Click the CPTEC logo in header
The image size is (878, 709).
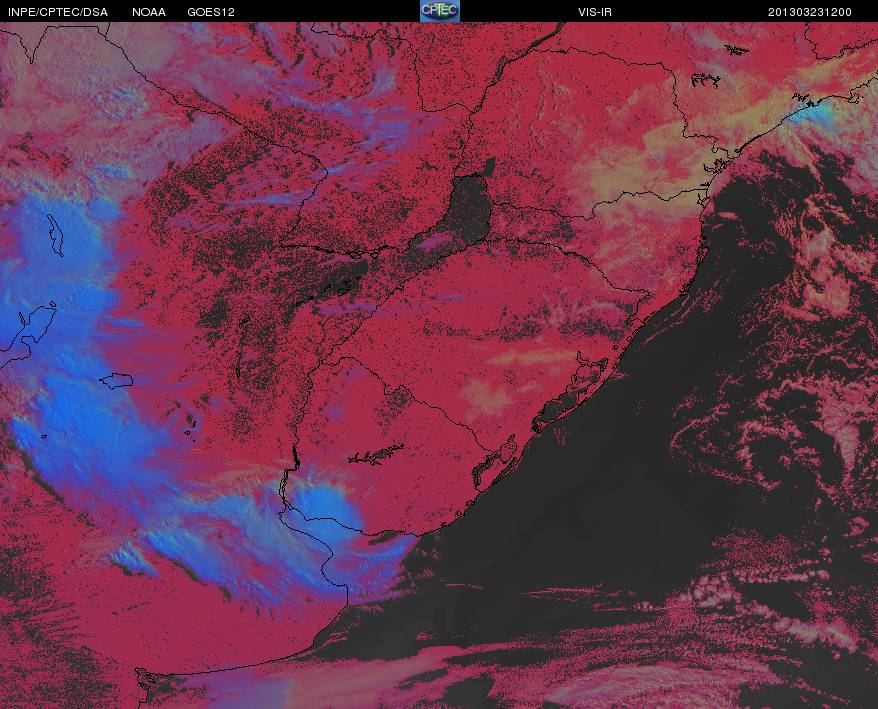coord(440,11)
